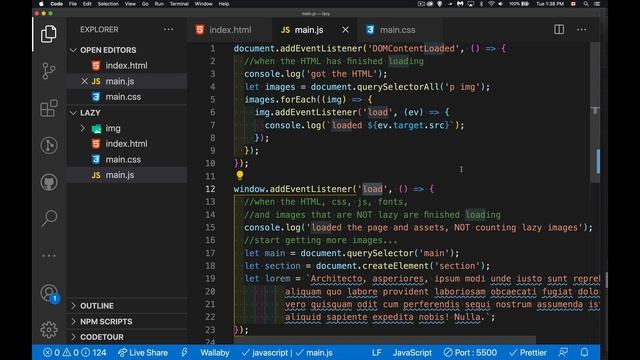
Task: Click the javascript check status item
Action: [265, 353]
